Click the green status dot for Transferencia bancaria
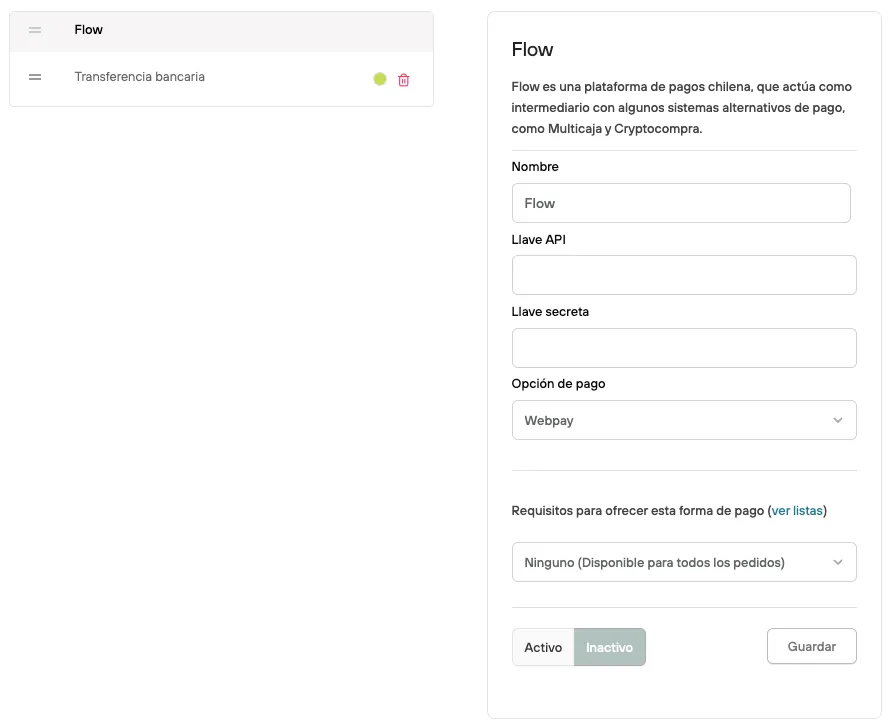 coord(380,79)
